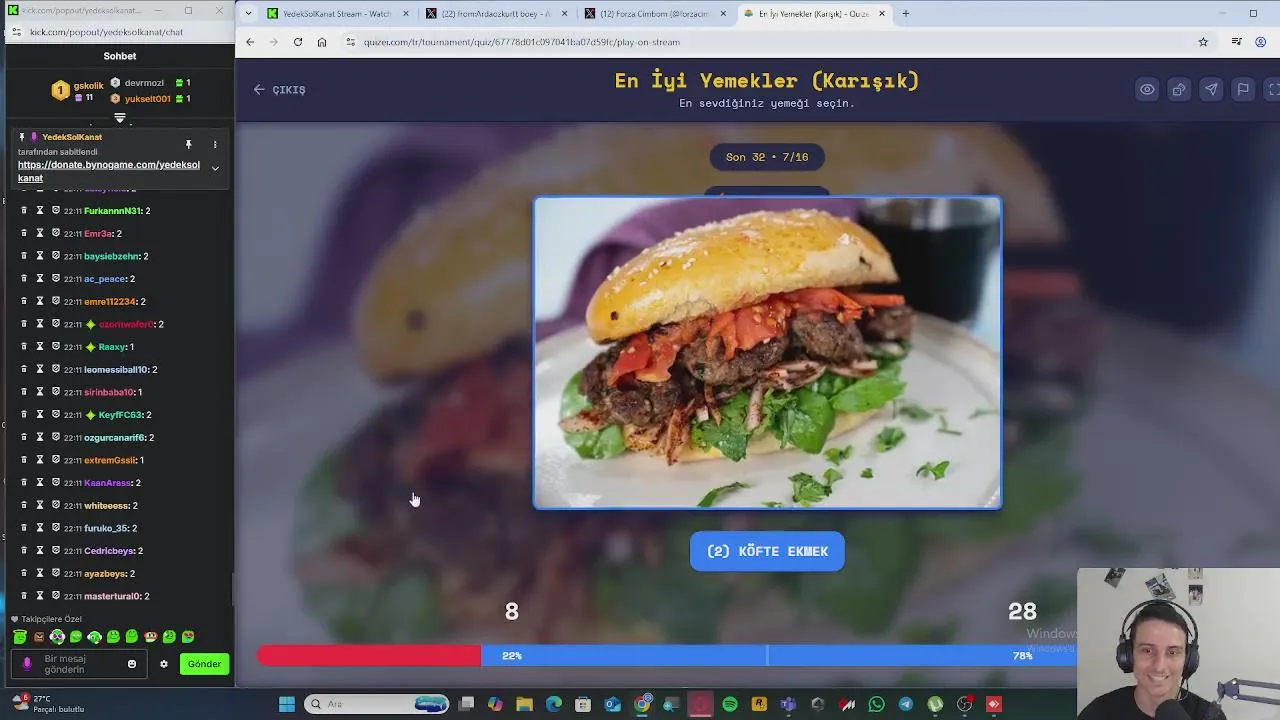Switch to fromArdaozkurtt X tab
The image size is (1280, 720).
497,14
